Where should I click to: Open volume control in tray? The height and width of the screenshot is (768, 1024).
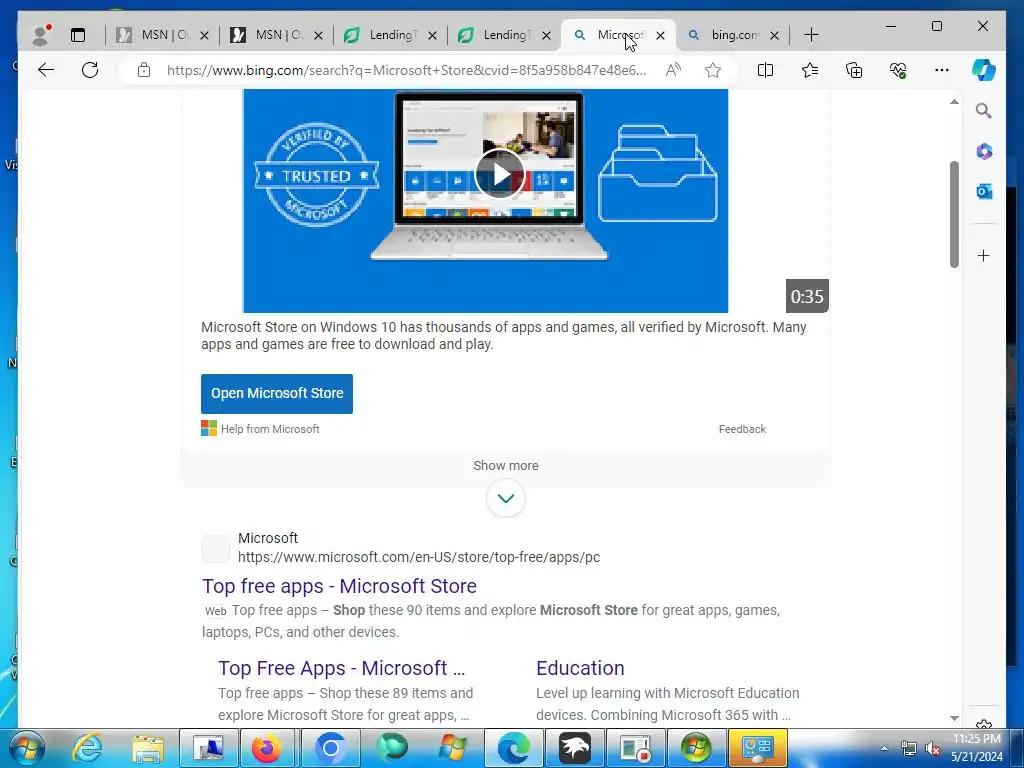point(933,748)
